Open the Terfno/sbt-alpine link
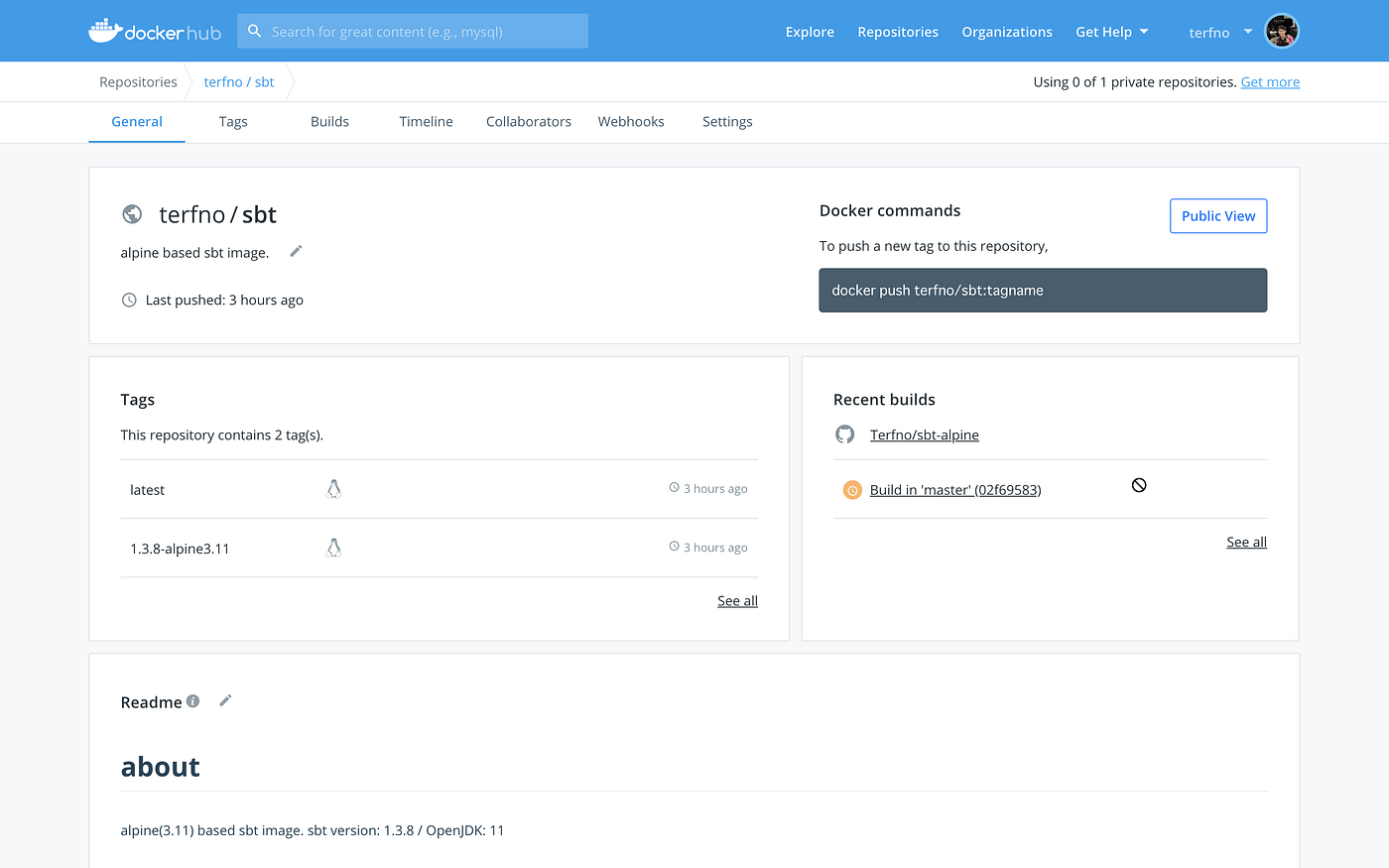Image resolution: width=1389 pixels, height=868 pixels. 925,434
